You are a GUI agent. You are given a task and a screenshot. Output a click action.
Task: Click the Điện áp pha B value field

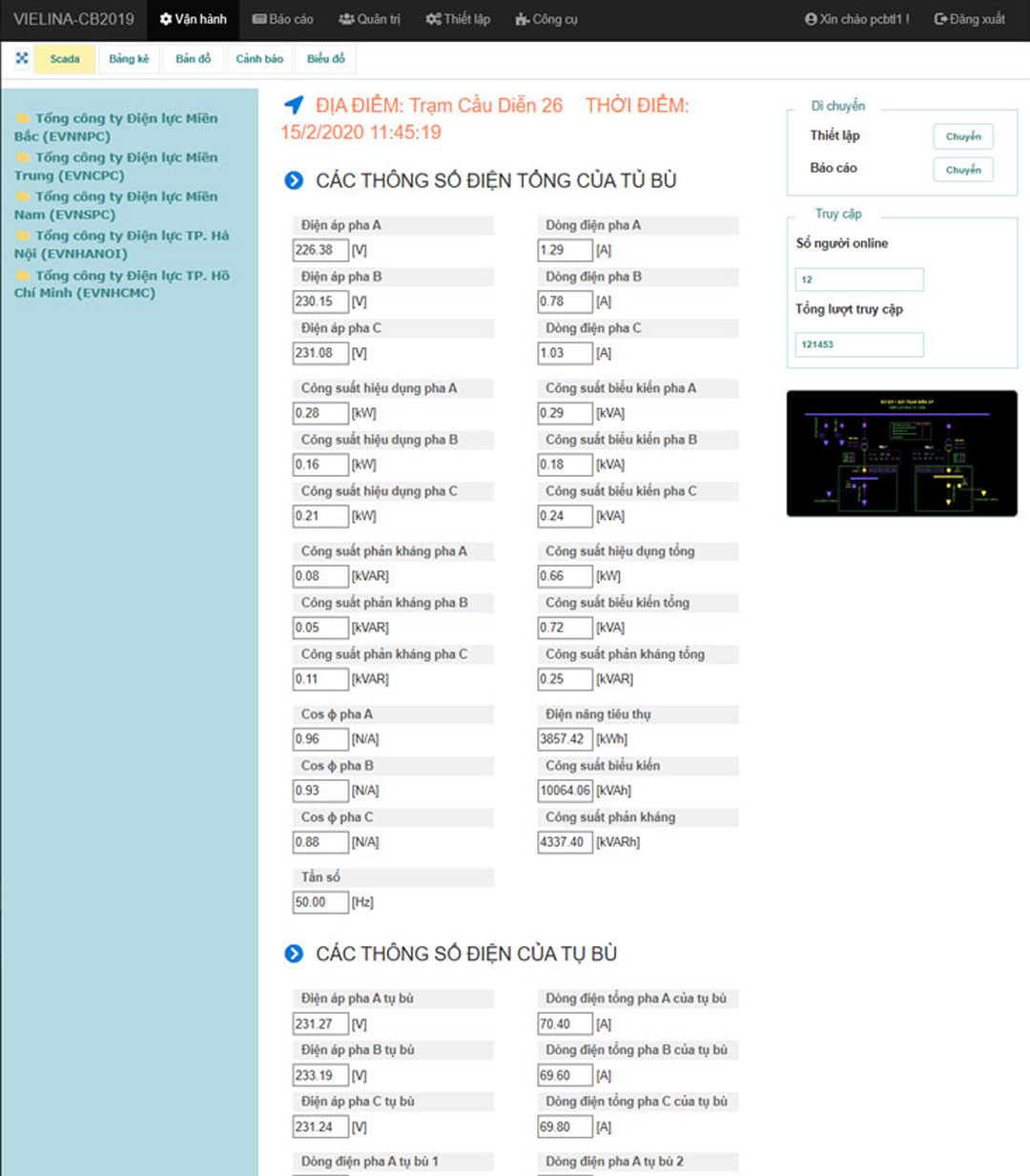[320, 301]
